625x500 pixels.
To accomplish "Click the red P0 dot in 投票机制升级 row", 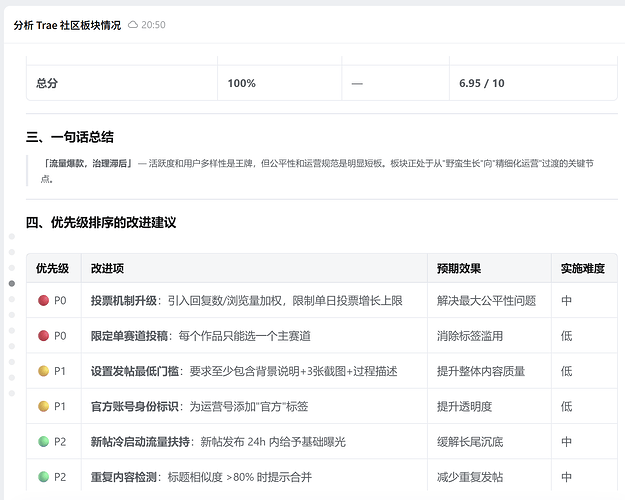I will coord(43,300).
